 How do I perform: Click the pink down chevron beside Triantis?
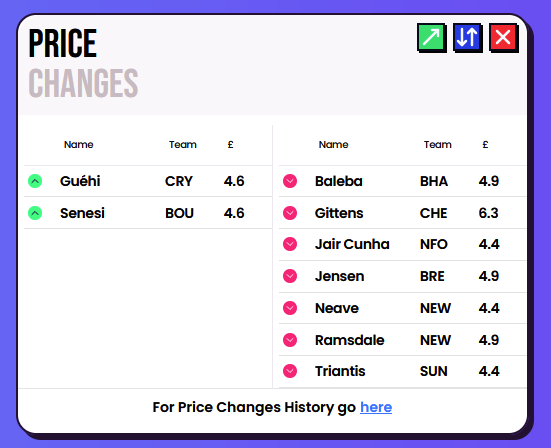tap(290, 371)
